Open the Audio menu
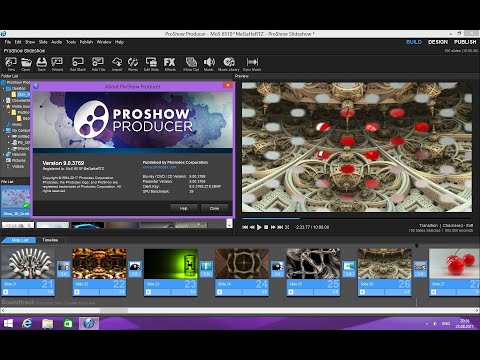 (x=56, y=42)
